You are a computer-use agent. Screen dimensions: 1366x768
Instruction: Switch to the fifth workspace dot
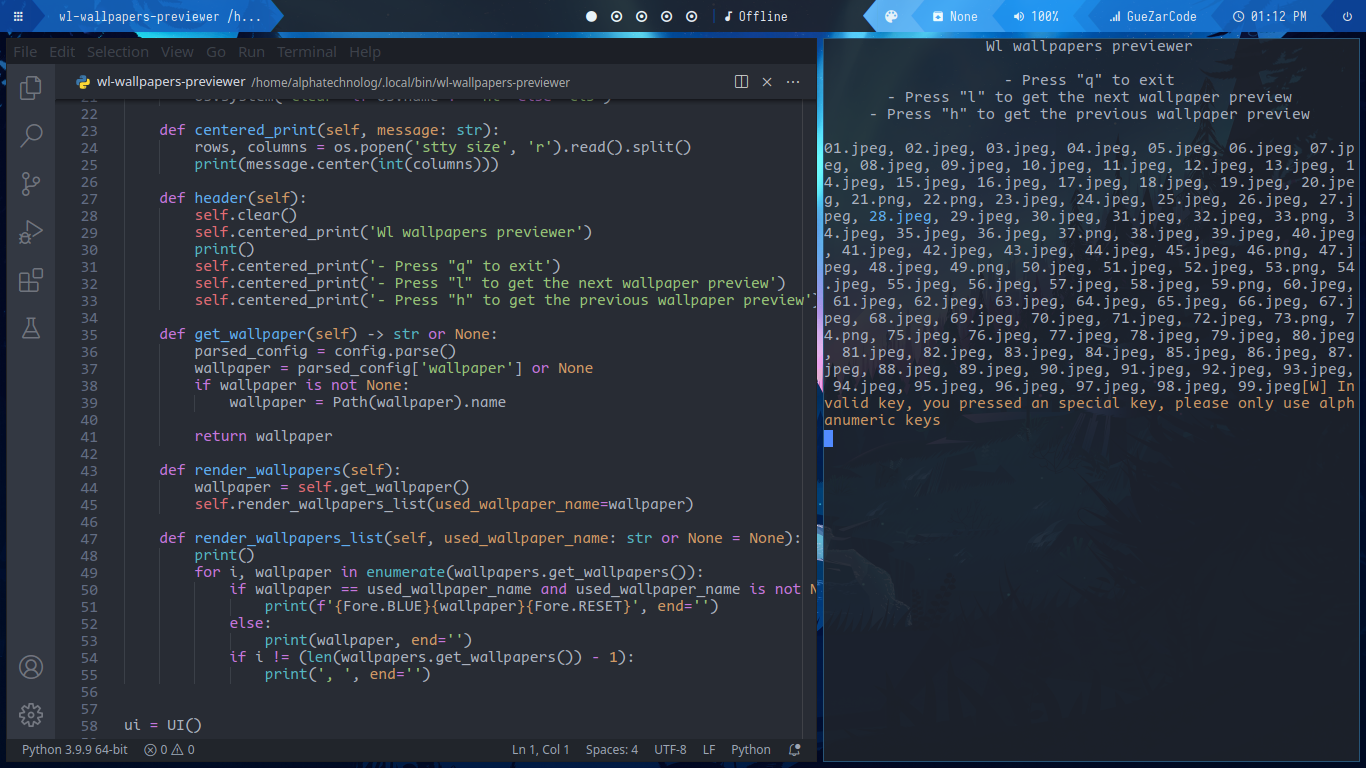tap(691, 16)
